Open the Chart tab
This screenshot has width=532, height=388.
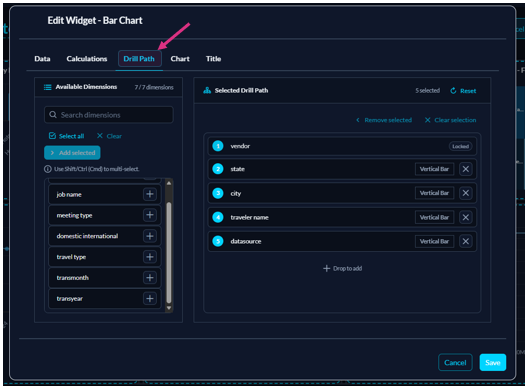coord(180,59)
